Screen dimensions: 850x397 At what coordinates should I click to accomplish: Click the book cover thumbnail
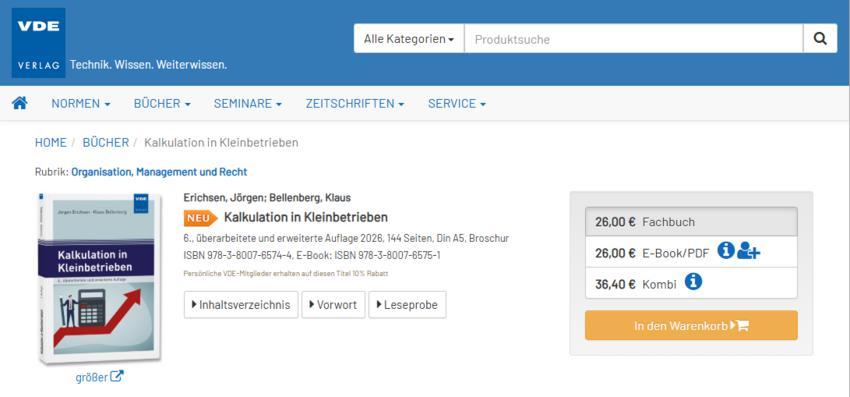coord(100,278)
